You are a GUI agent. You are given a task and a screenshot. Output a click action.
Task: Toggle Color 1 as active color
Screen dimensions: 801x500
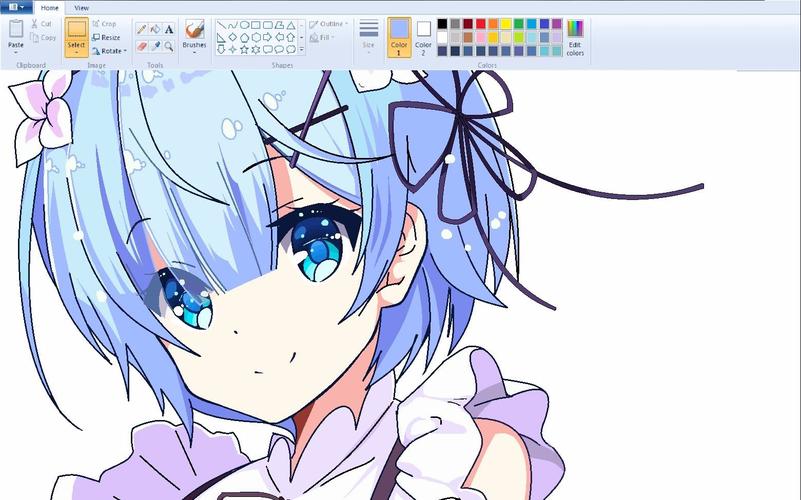click(399, 37)
